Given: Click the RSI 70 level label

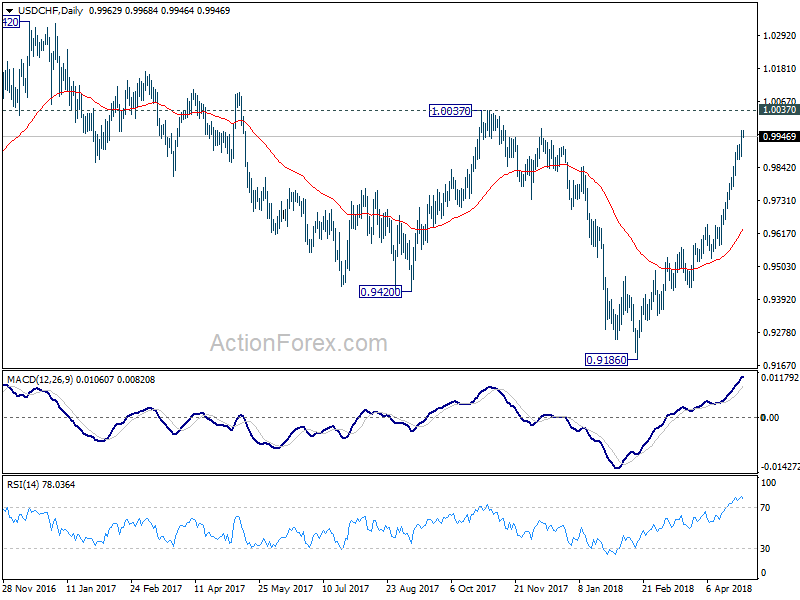Looking at the screenshot, I should click(x=765, y=508).
